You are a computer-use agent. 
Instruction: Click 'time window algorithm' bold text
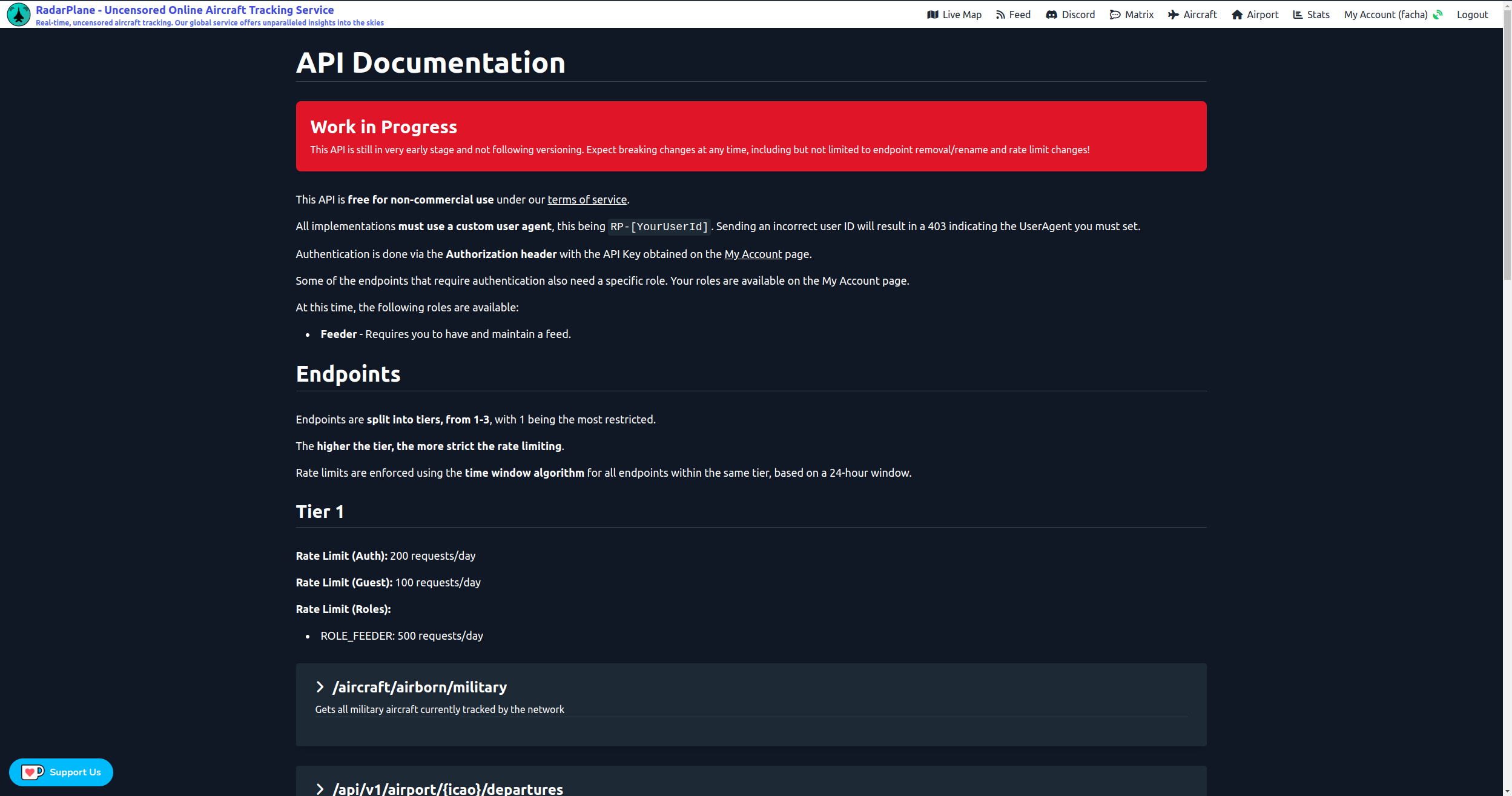pos(524,473)
